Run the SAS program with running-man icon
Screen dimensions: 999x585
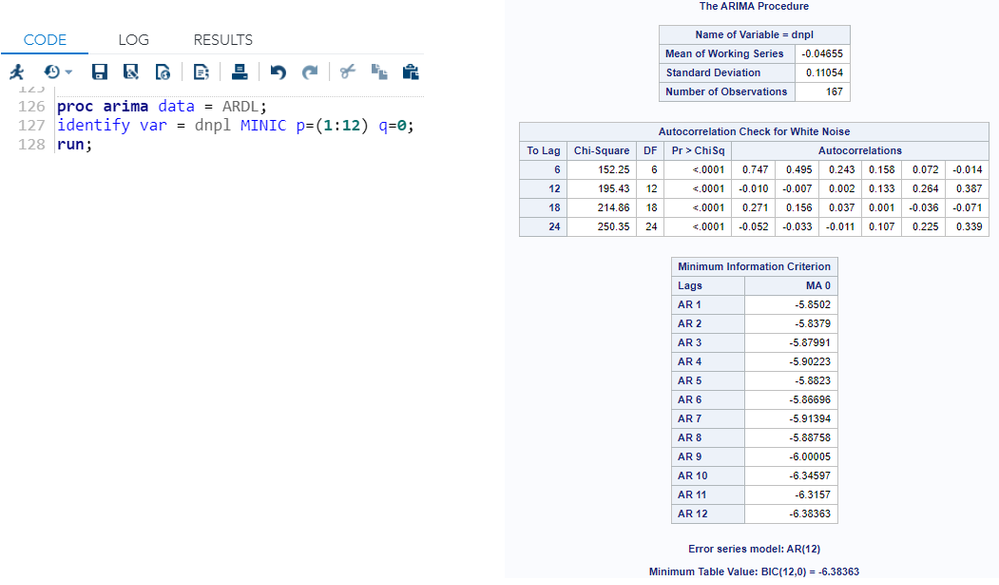(x=17, y=72)
